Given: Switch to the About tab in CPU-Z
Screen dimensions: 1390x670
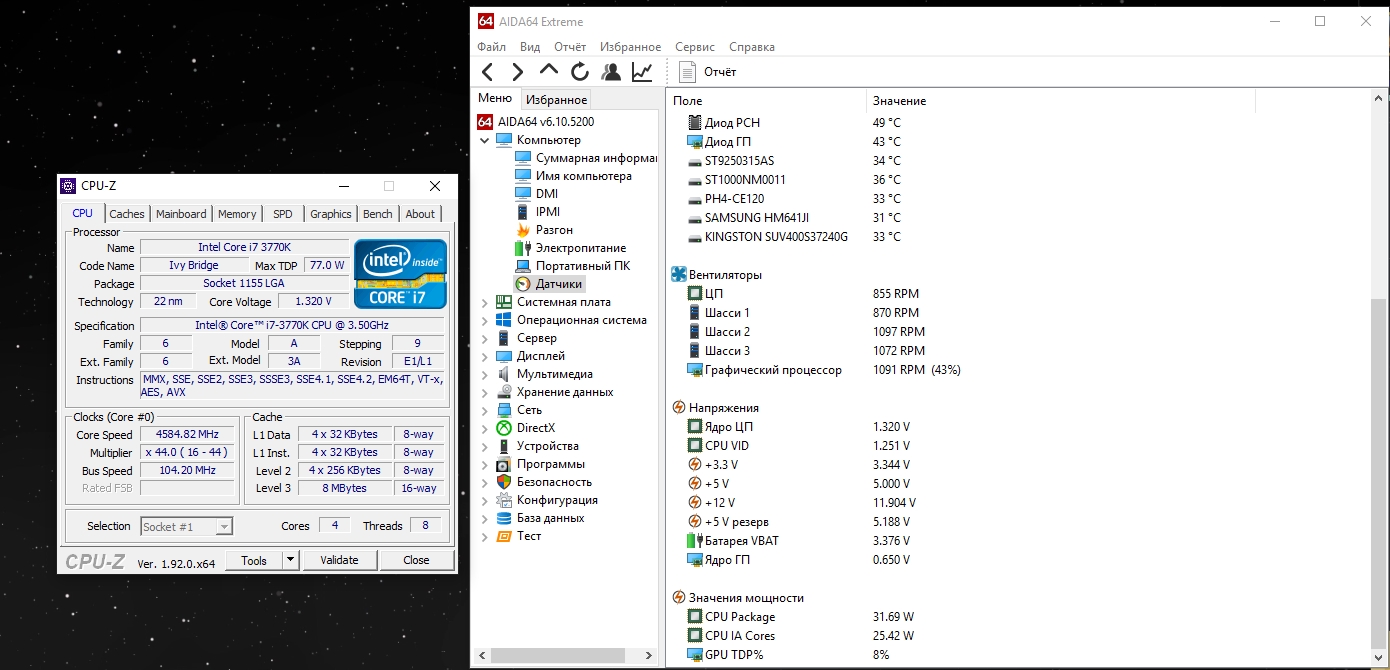Looking at the screenshot, I should click(x=420, y=214).
